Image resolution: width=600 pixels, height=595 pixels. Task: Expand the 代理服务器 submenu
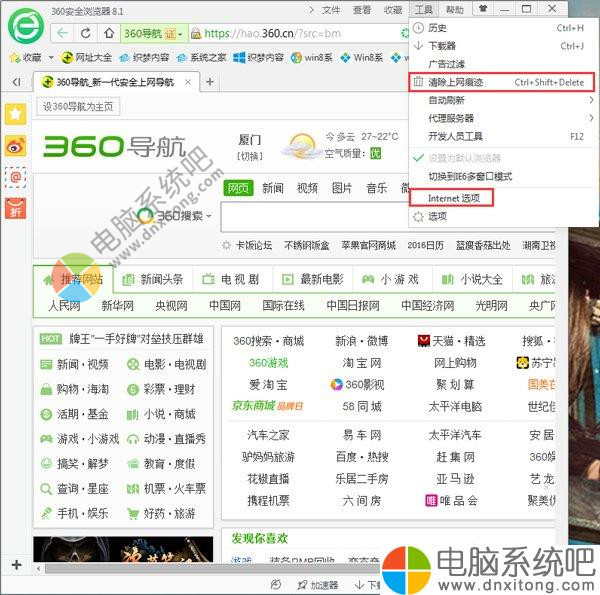(500, 118)
